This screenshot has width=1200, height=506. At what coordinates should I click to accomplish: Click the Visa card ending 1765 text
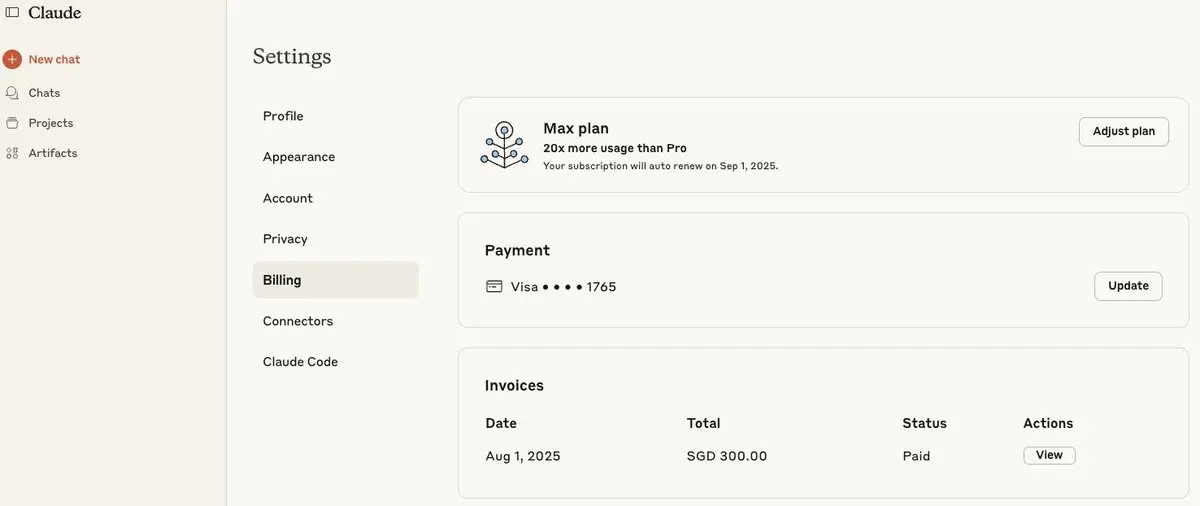tap(563, 287)
